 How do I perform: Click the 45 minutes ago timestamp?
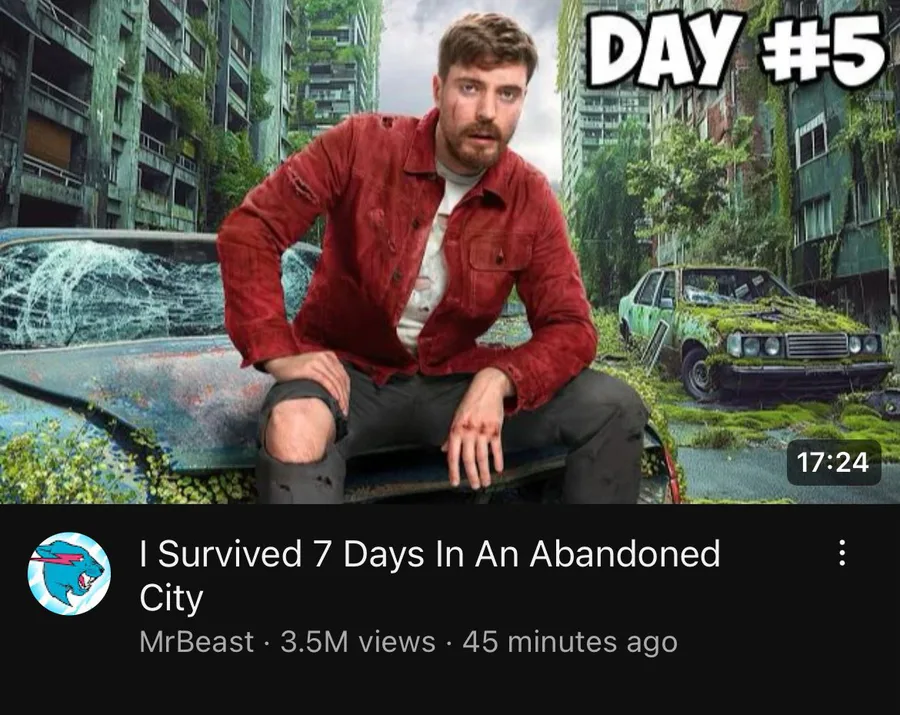570,642
